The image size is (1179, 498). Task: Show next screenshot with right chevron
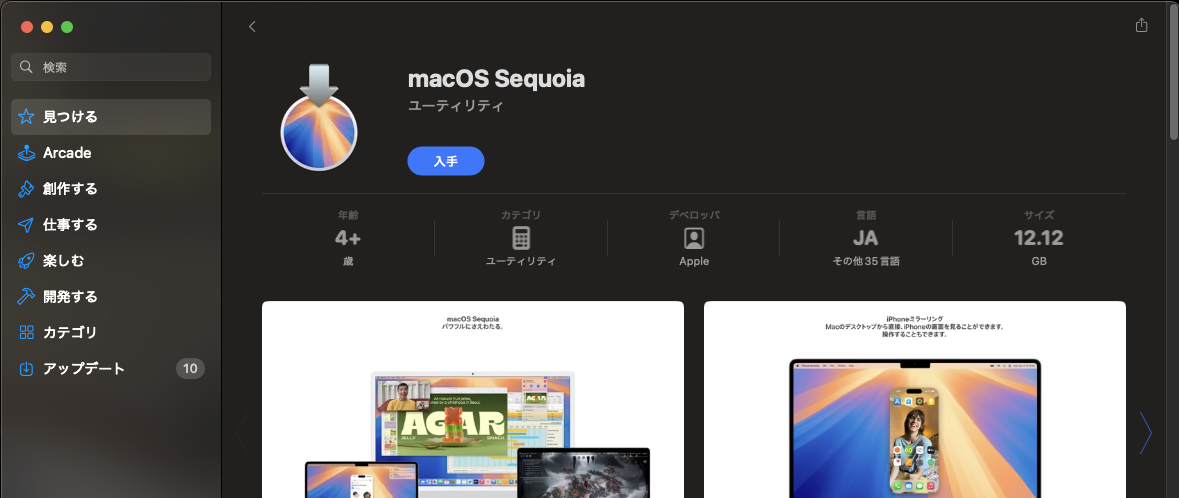pos(1145,433)
